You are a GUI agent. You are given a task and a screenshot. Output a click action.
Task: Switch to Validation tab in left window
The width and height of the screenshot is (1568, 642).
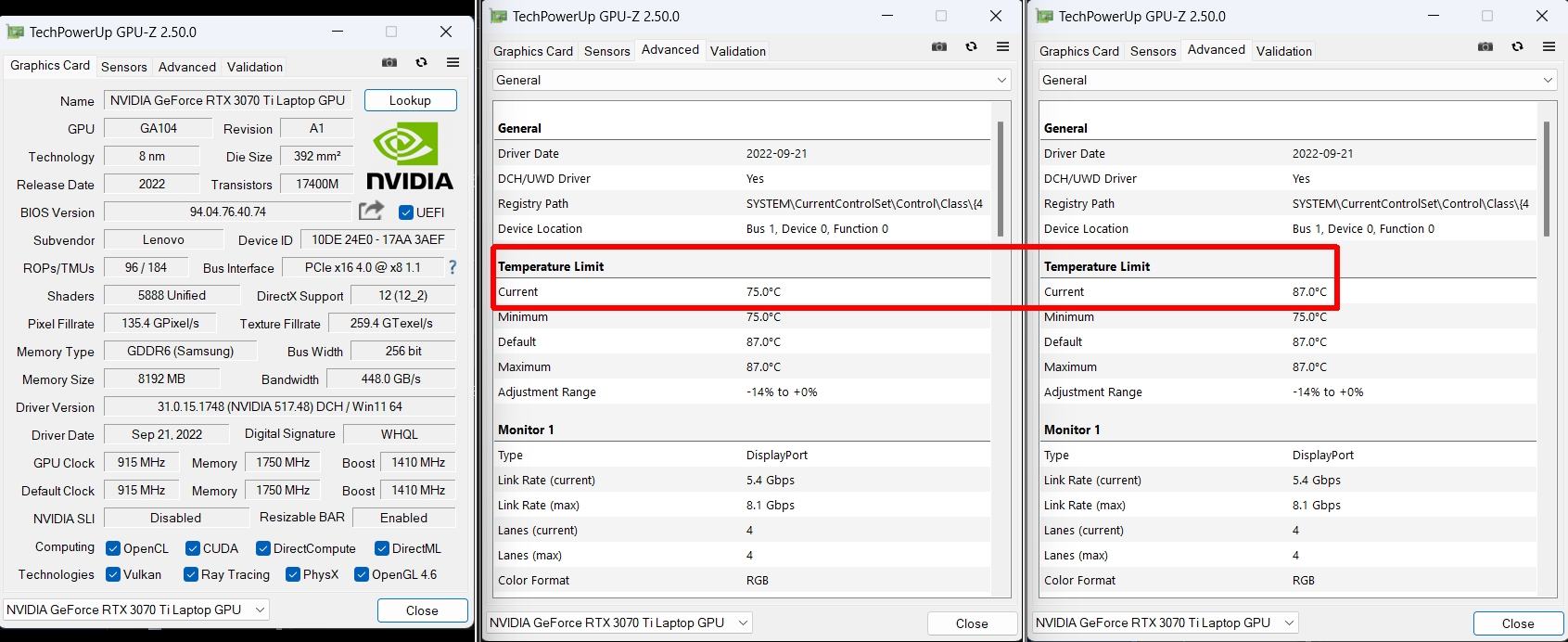(x=255, y=67)
